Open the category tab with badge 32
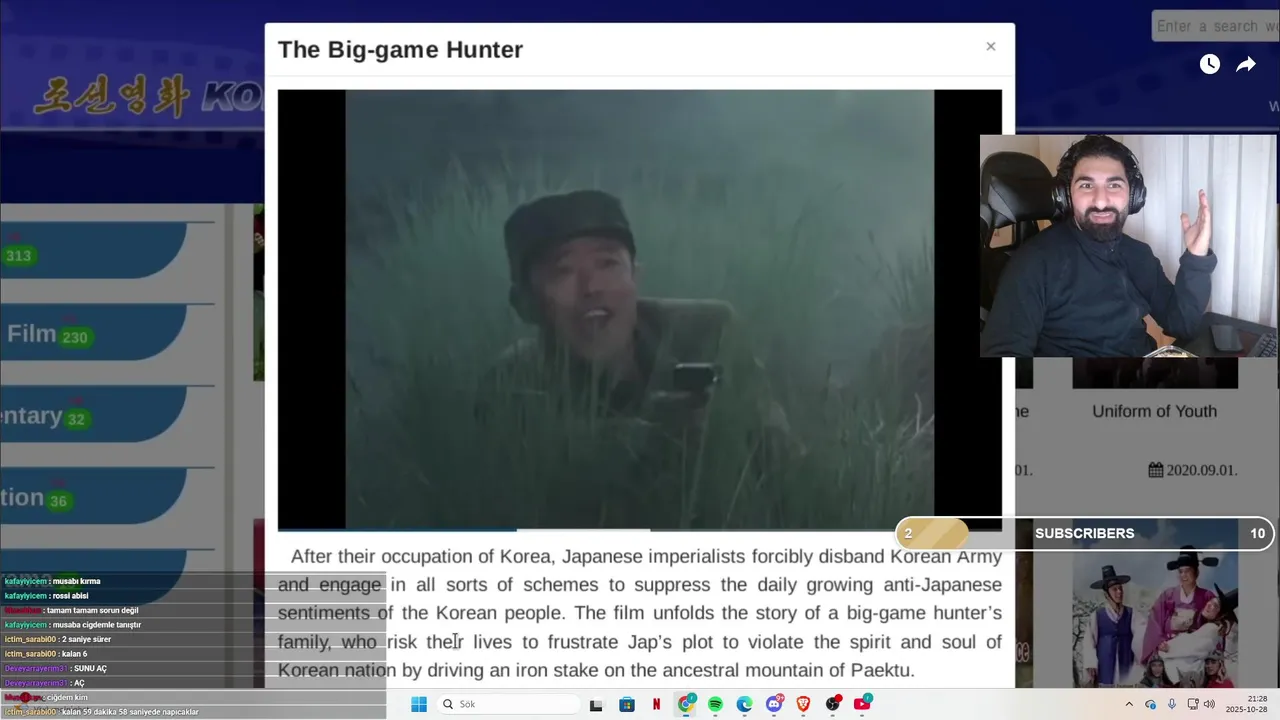This screenshot has width=1280, height=720. [93, 416]
